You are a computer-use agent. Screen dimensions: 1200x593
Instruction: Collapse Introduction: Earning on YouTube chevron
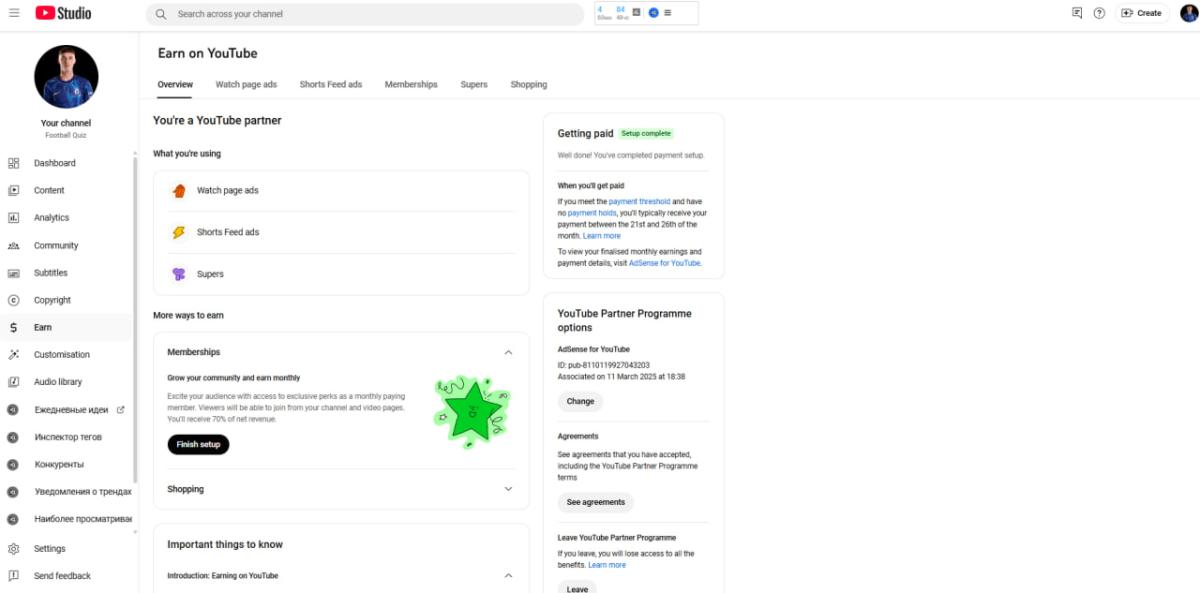pos(508,576)
